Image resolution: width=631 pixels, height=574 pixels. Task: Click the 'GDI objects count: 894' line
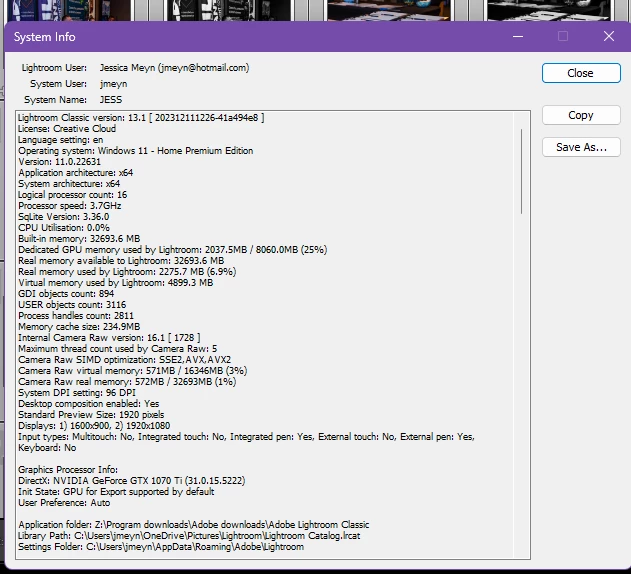66,293
